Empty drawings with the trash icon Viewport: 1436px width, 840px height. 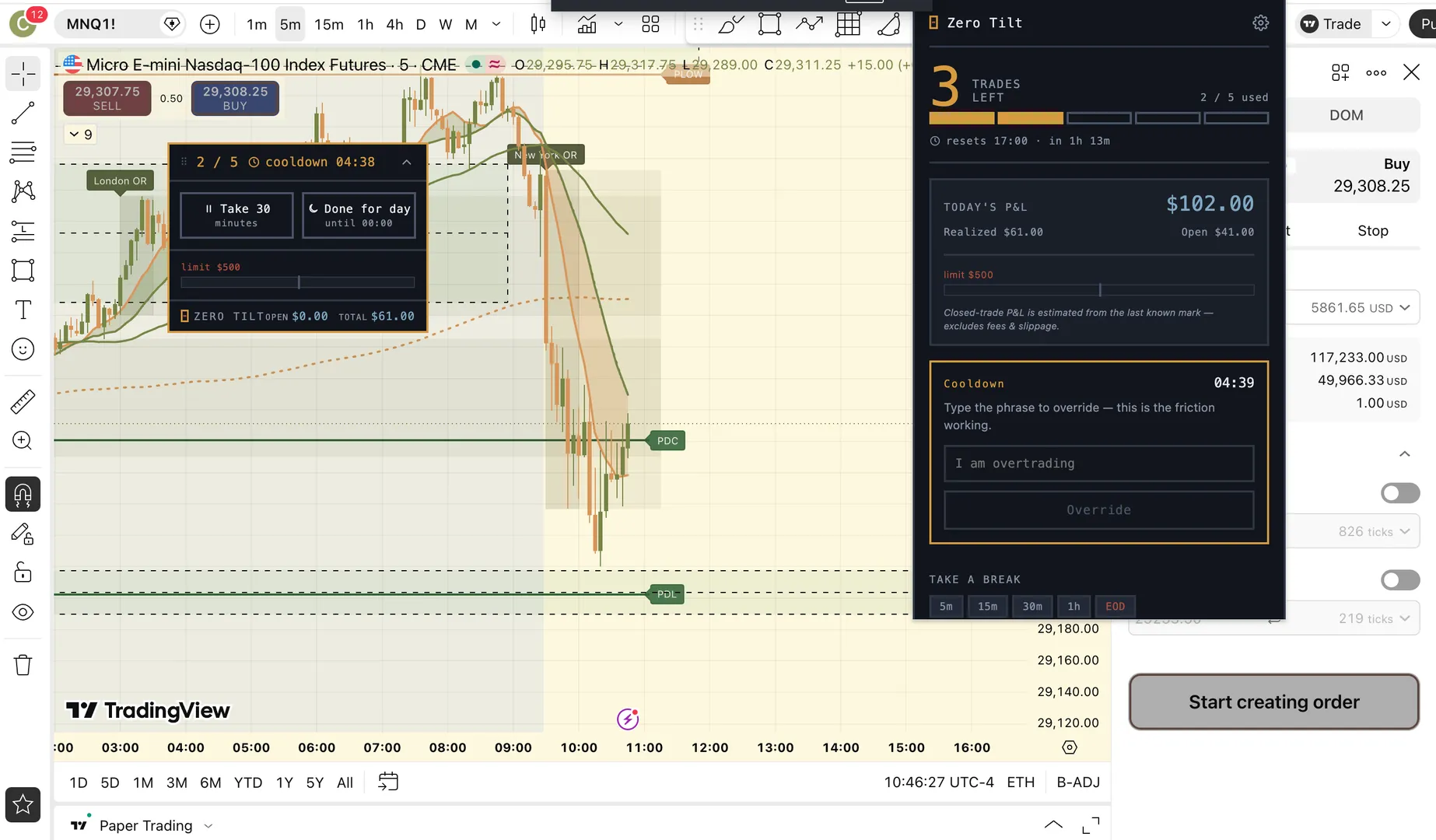tap(23, 665)
